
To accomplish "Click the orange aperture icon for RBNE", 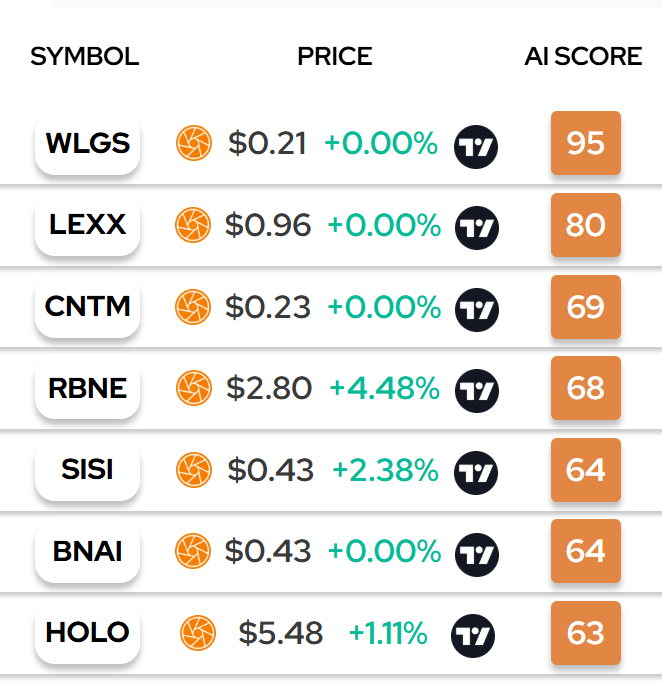I will click(x=194, y=388).
